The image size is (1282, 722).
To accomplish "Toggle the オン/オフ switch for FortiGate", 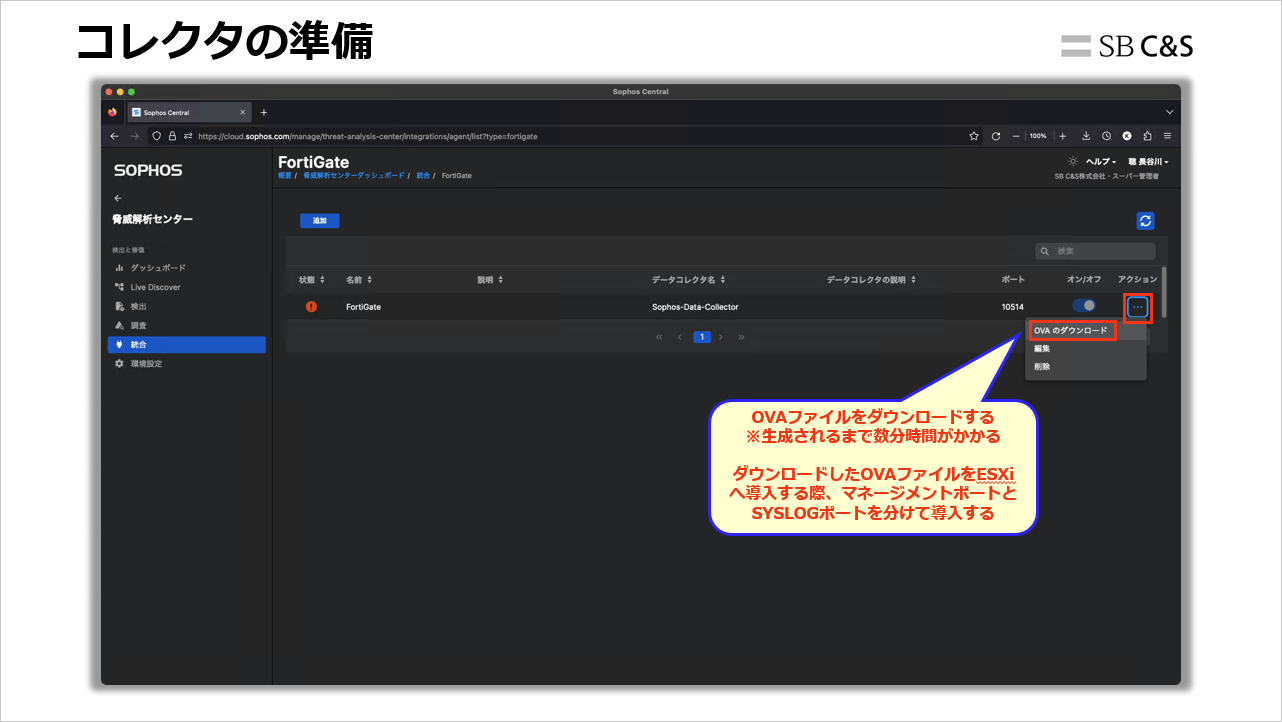I will click(1084, 306).
